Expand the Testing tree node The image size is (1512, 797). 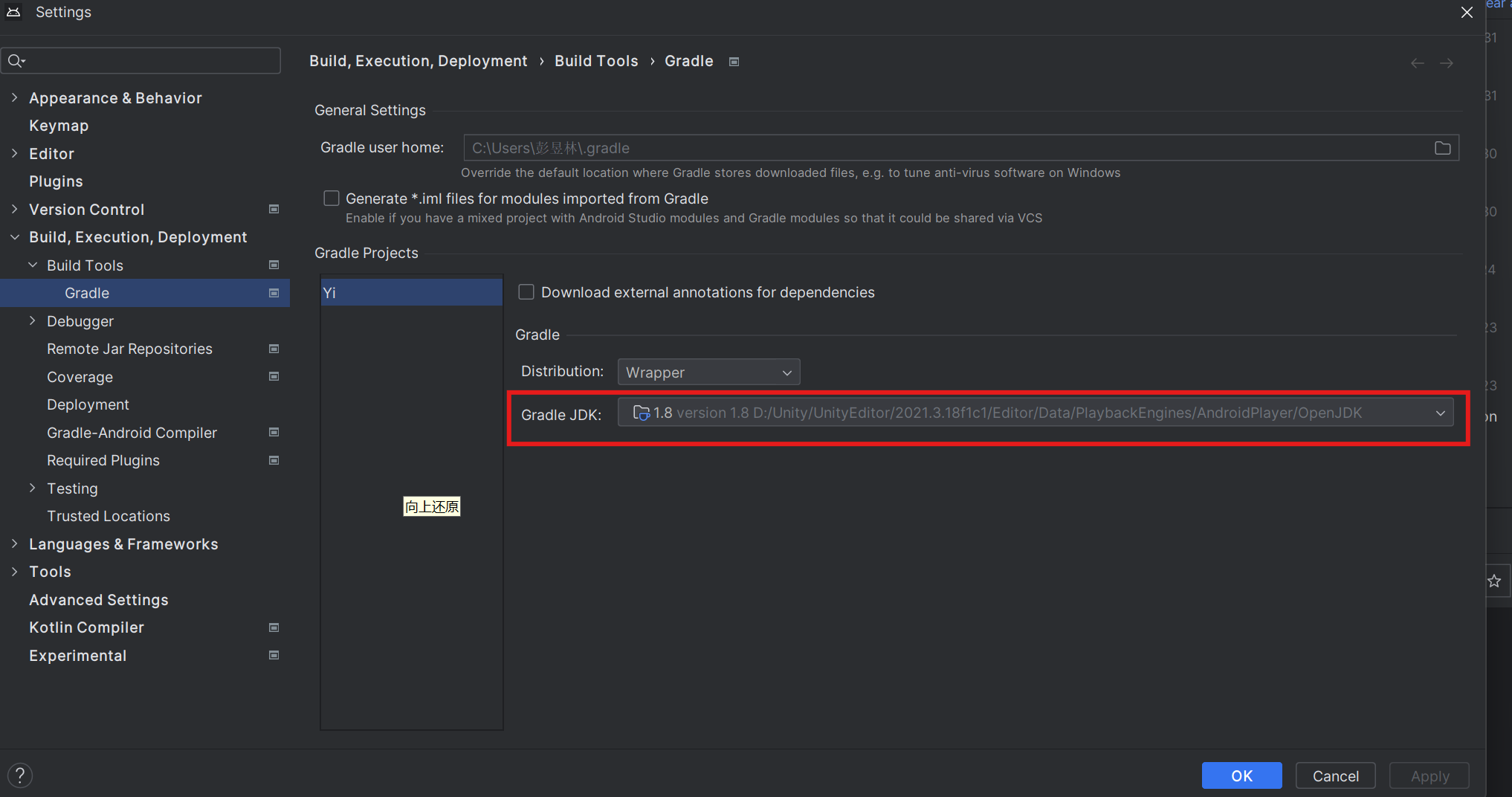33,488
